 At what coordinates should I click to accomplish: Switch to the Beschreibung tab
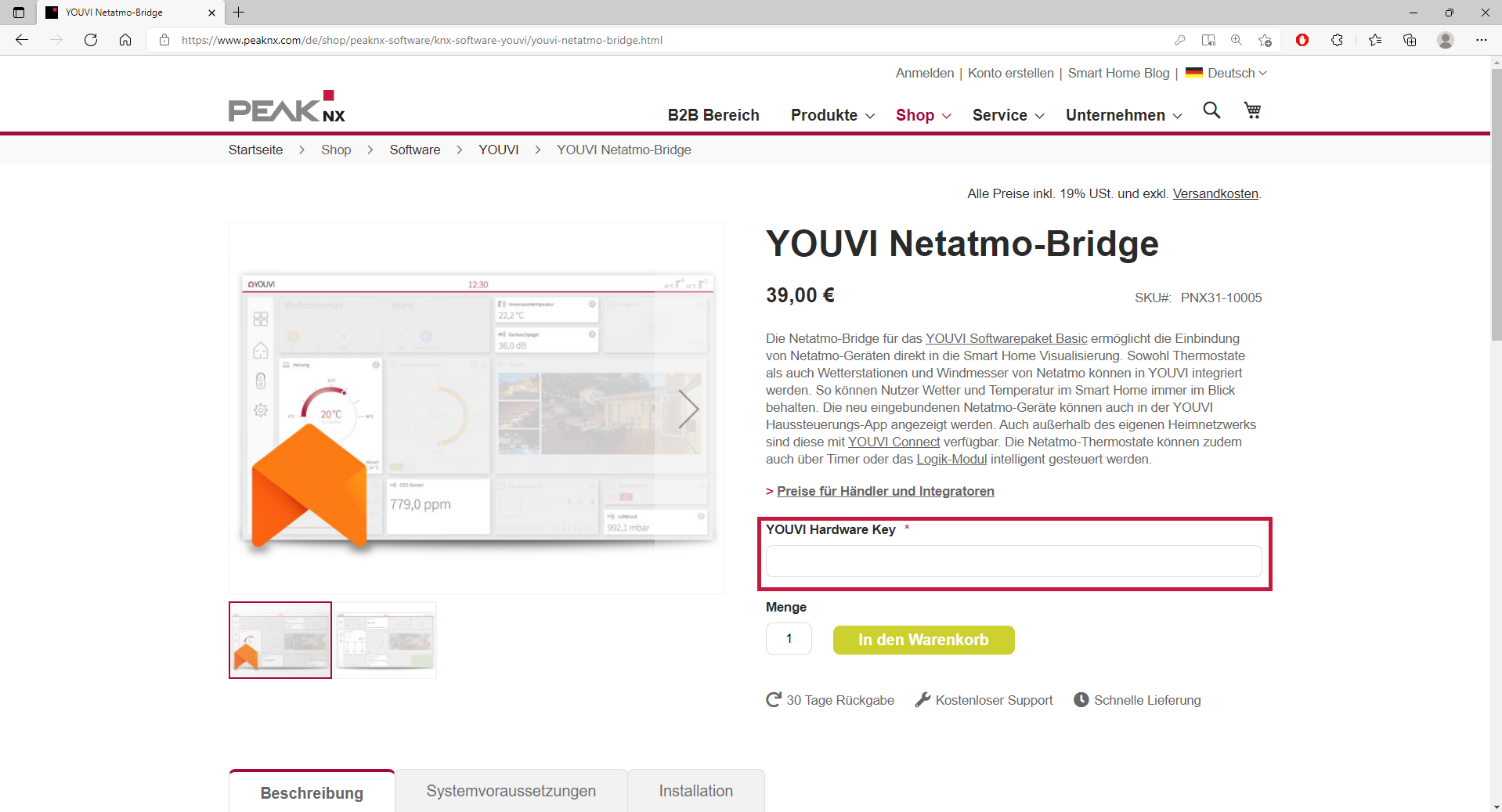312,792
